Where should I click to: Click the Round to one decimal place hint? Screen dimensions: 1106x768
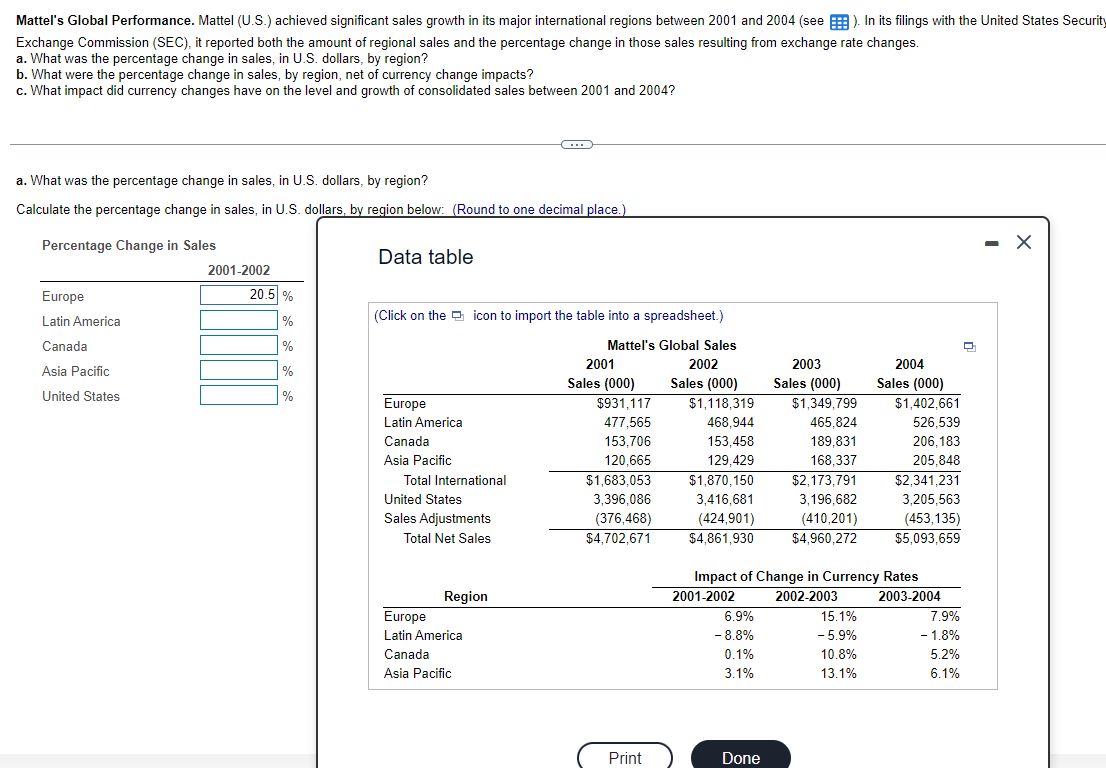tap(539, 209)
